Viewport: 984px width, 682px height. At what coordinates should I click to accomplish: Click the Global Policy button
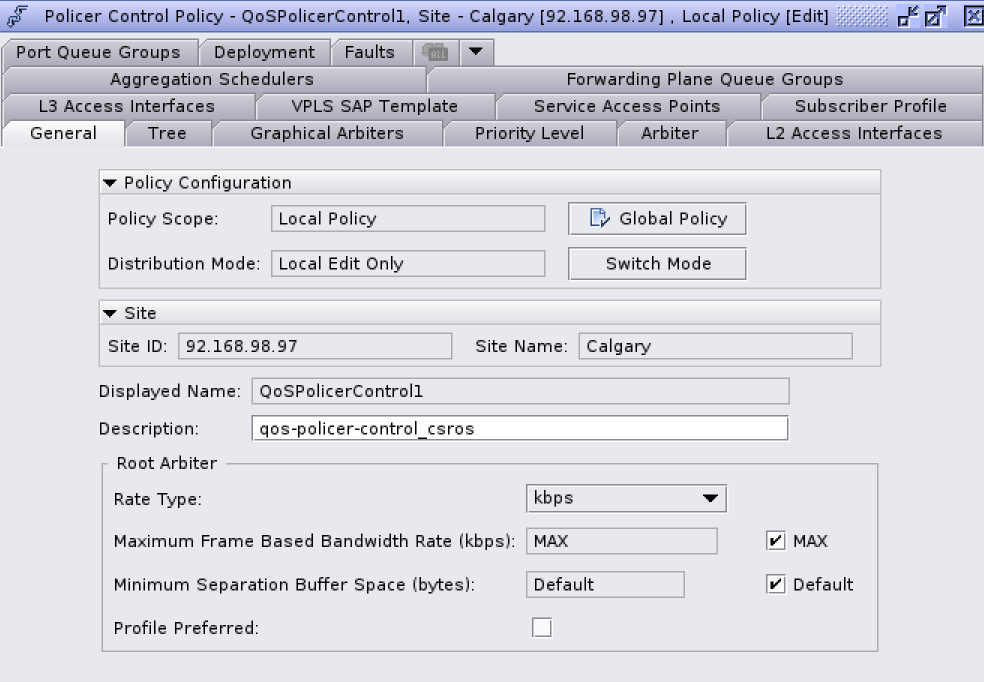coord(657,219)
